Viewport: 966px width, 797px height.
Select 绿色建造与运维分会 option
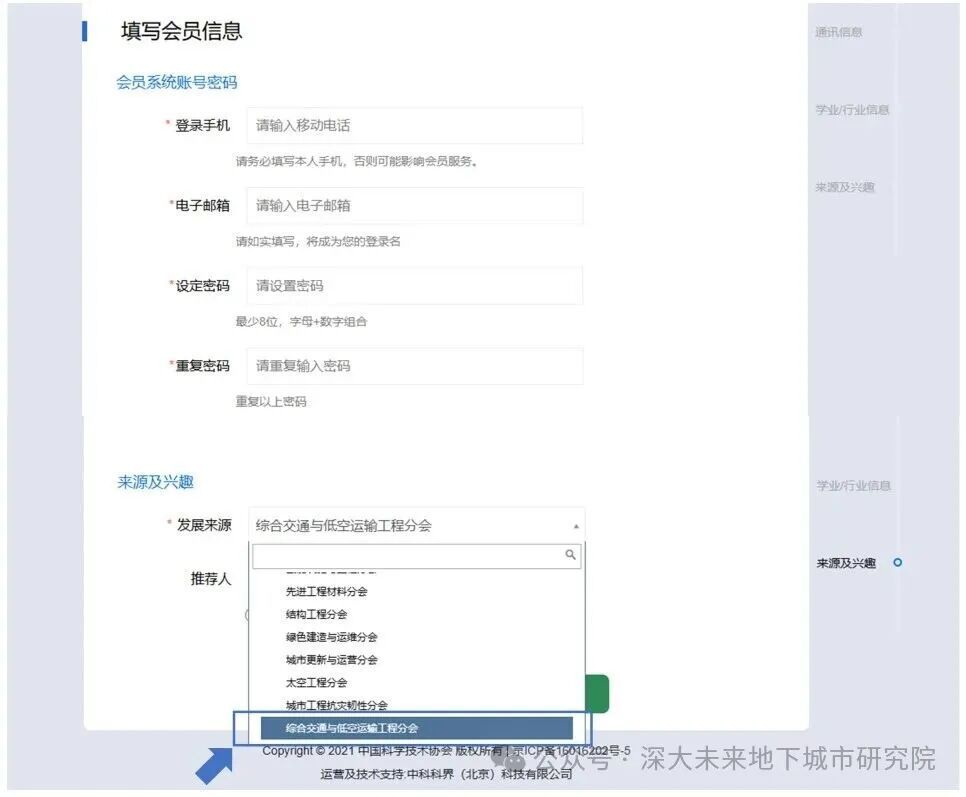[331, 637]
